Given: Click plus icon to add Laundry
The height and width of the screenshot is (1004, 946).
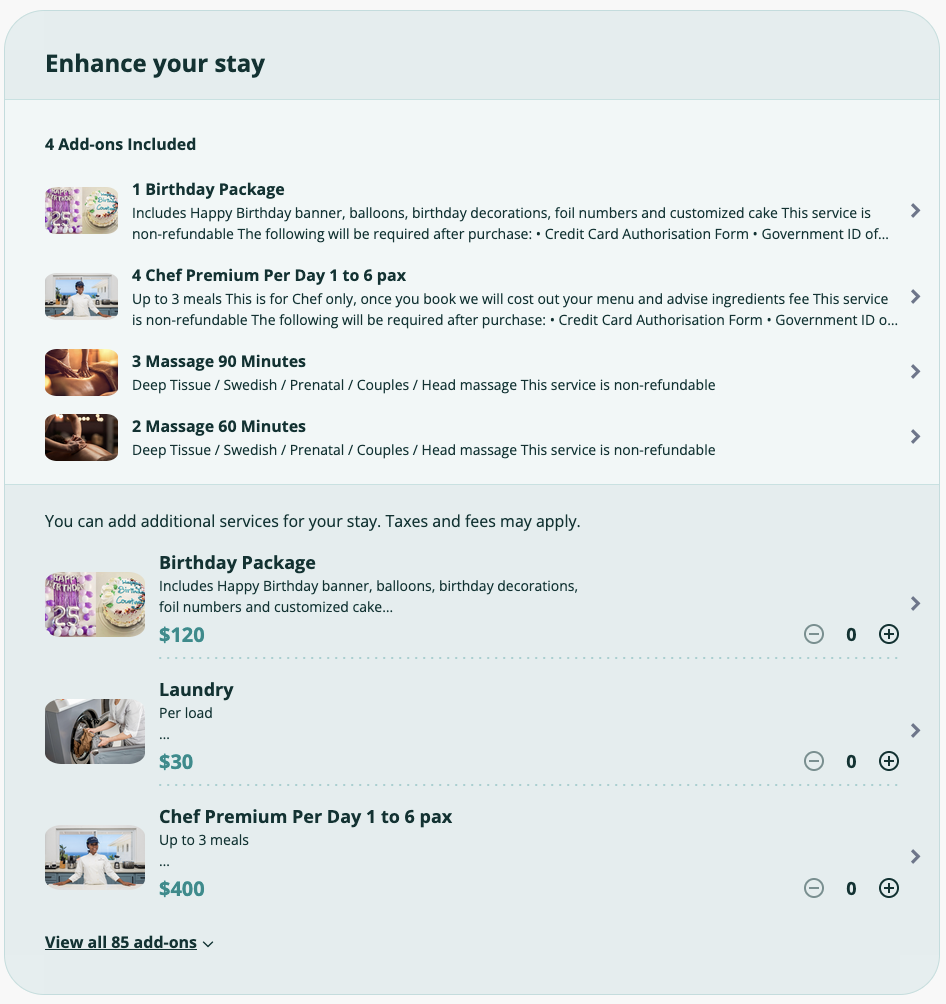Looking at the screenshot, I should (888, 761).
